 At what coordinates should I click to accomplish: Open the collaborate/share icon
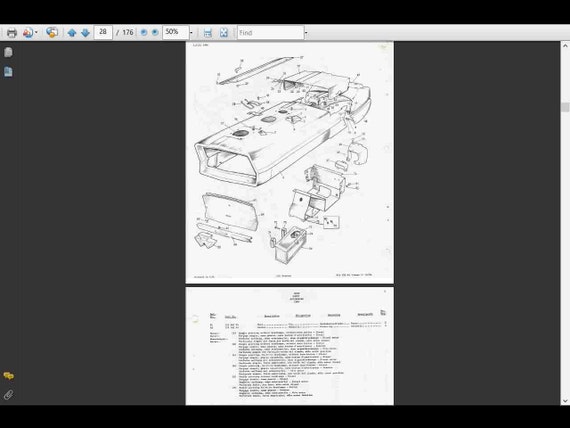[x=52, y=32]
